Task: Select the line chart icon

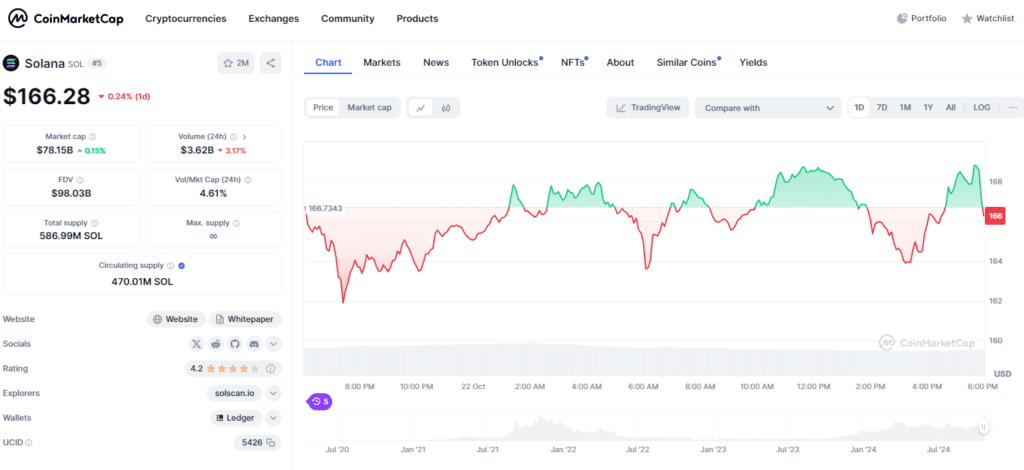Action: pos(421,108)
